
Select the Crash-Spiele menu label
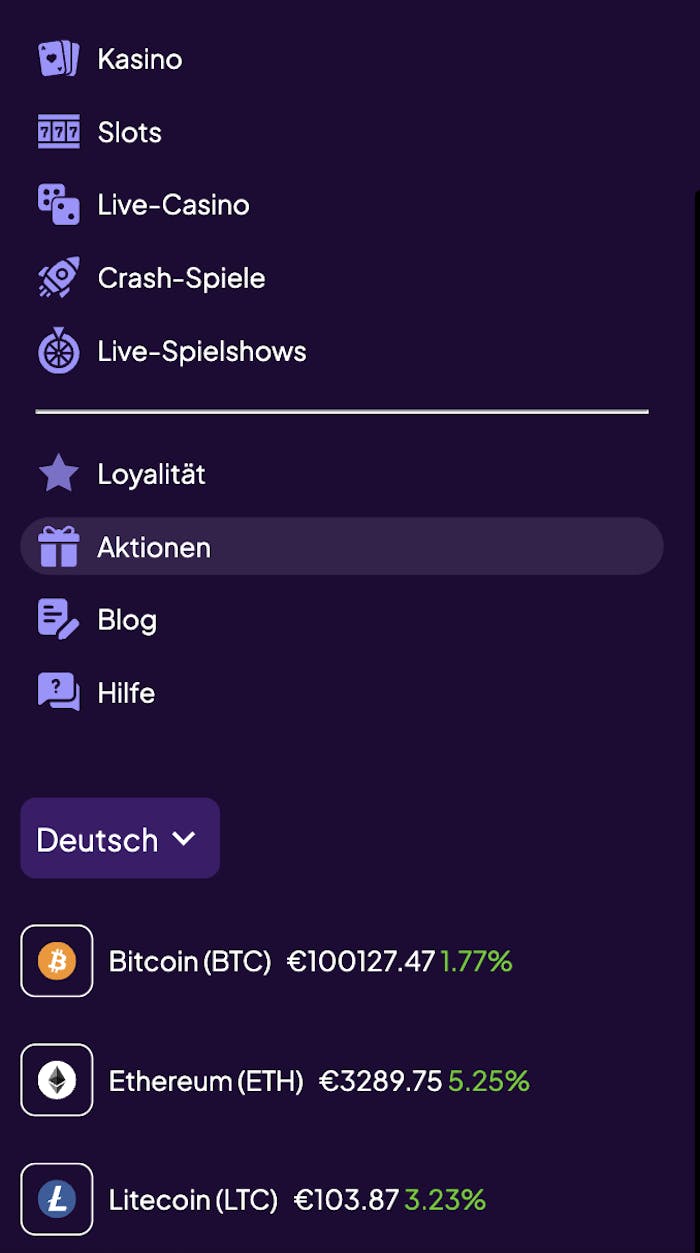coord(181,278)
